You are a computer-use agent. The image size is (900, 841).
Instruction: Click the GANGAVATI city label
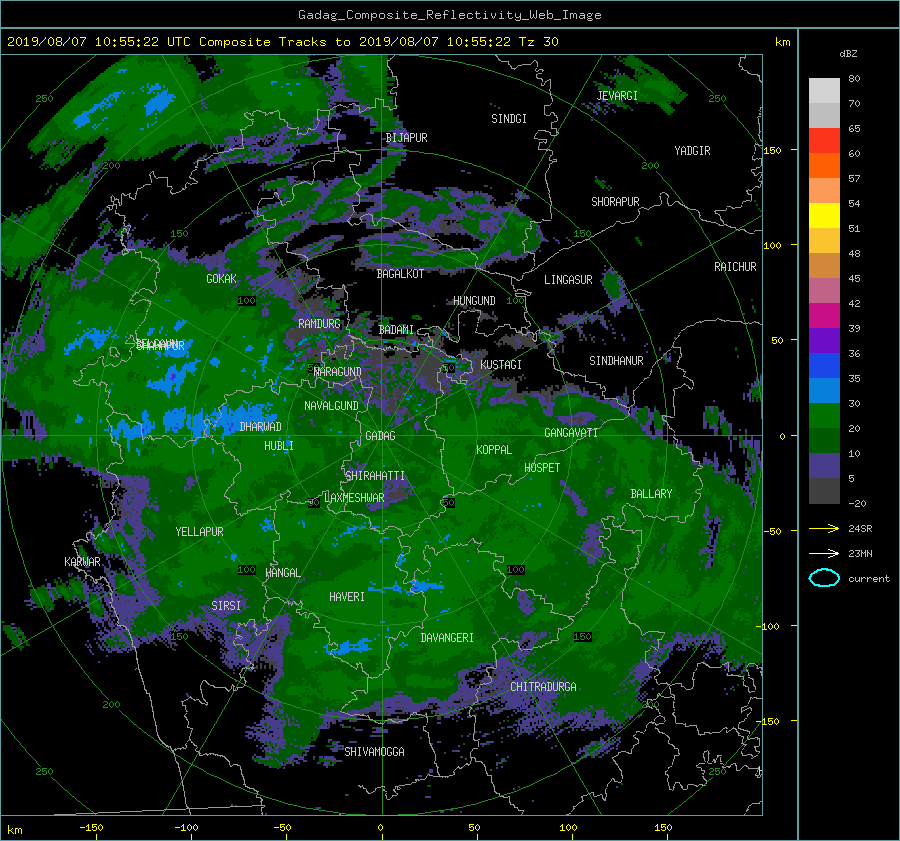click(571, 433)
